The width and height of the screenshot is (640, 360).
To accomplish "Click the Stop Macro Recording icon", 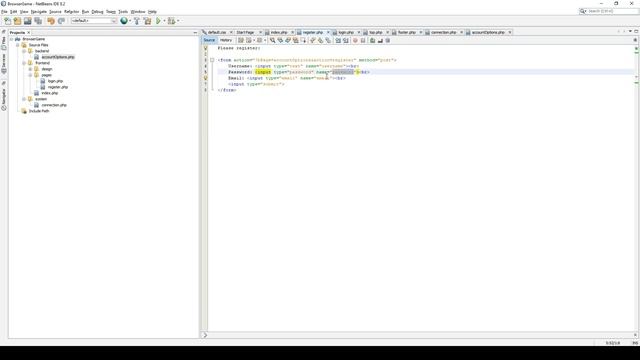I will pyautogui.click(x=363, y=40).
